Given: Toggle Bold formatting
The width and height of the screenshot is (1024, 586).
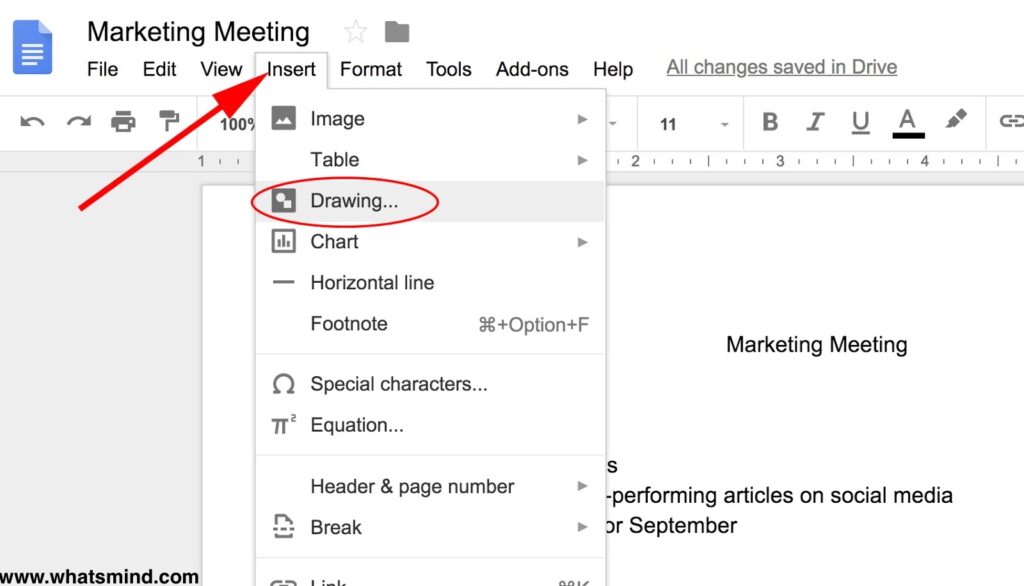Looking at the screenshot, I should click(770, 122).
